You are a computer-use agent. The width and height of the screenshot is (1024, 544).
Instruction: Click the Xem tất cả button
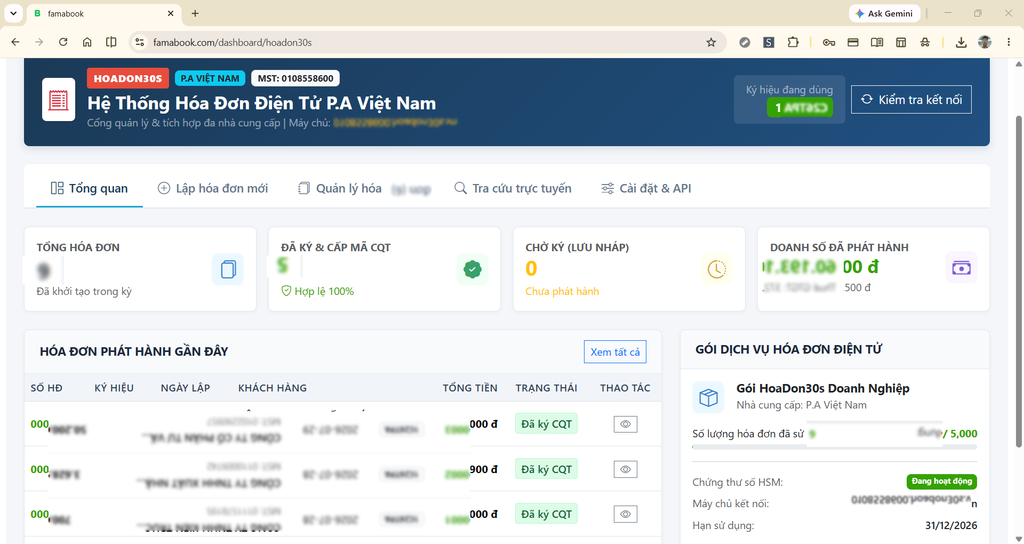click(x=615, y=352)
